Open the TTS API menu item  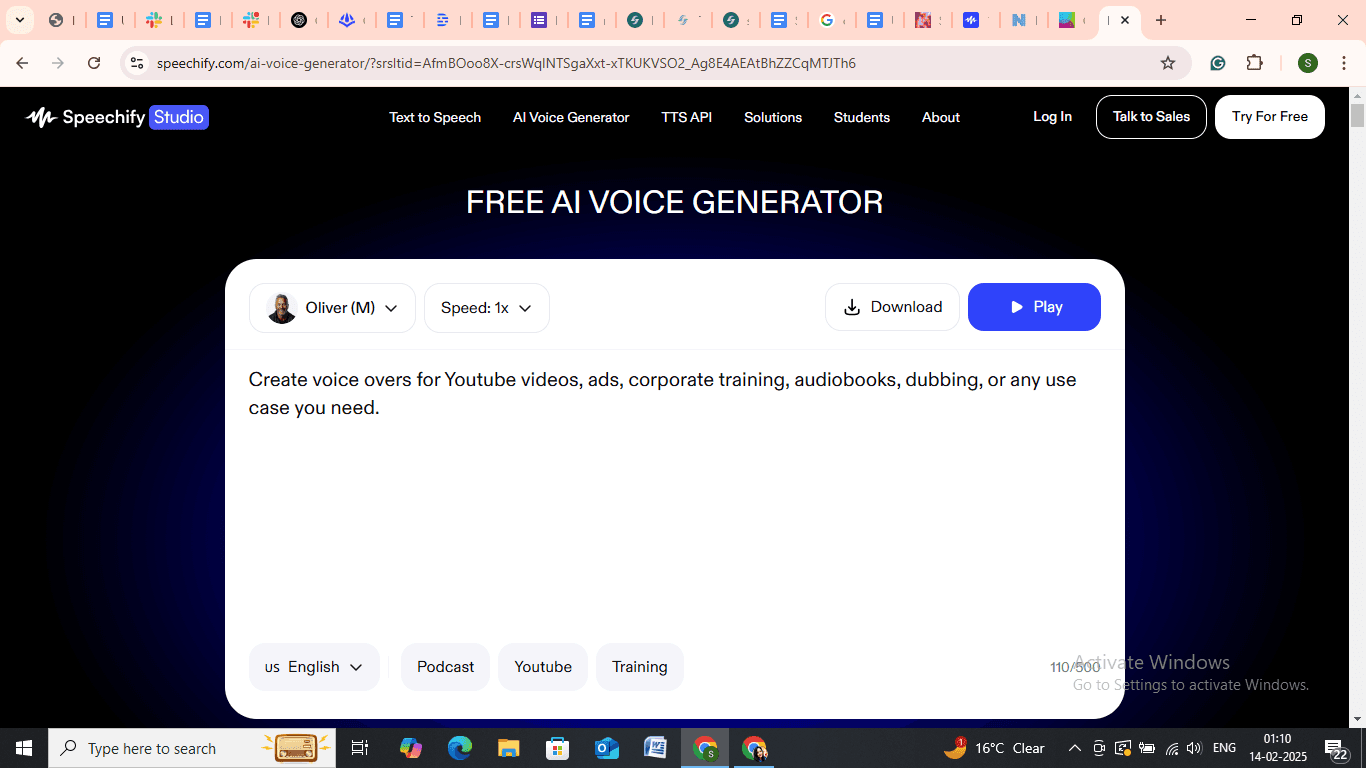pos(687,117)
